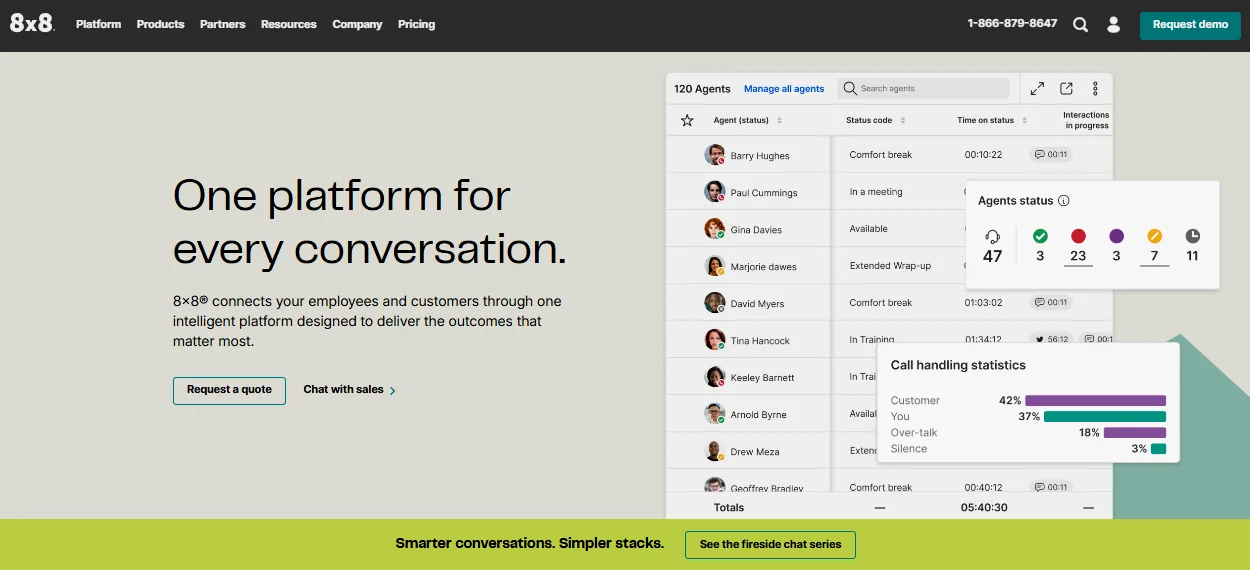Click the Geoffrey Bradley agent row name
This screenshot has height=570, width=1250.
pos(766,489)
